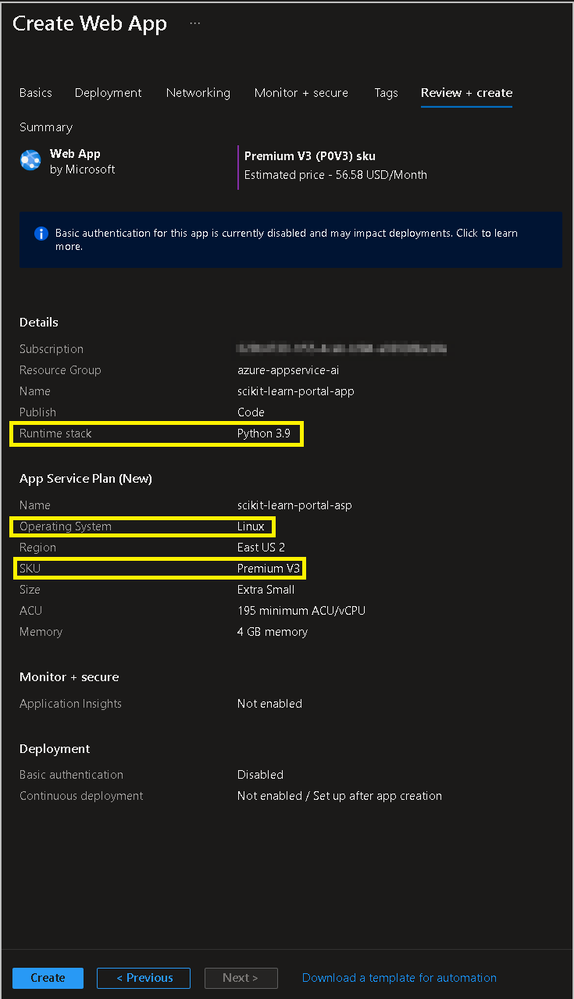Click the info icon in authentication banner
Image resolution: width=574 pixels, height=999 pixels.
(x=41, y=233)
